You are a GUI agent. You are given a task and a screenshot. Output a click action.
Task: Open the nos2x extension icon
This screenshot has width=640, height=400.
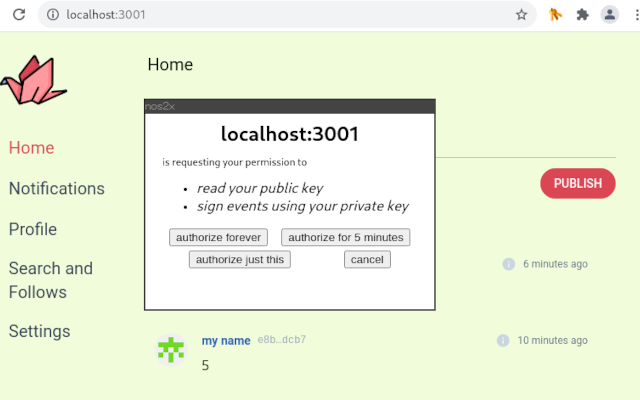(x=555, y=15)
